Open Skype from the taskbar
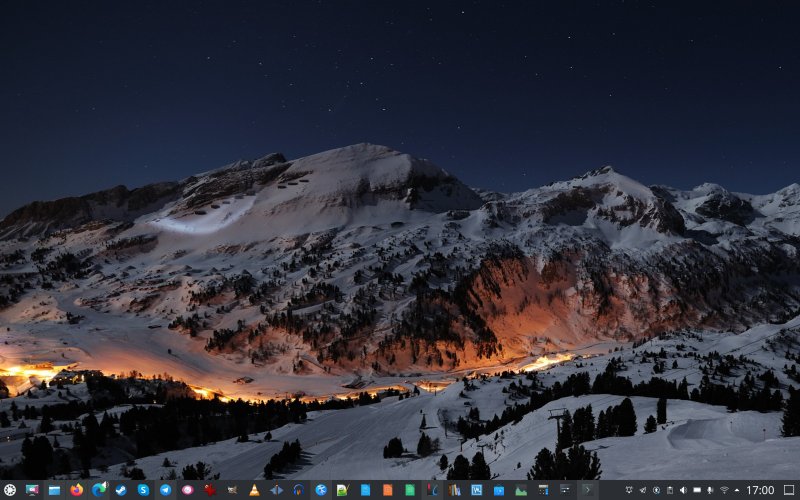This screenshot has height=500, width=800. [143, 490]
